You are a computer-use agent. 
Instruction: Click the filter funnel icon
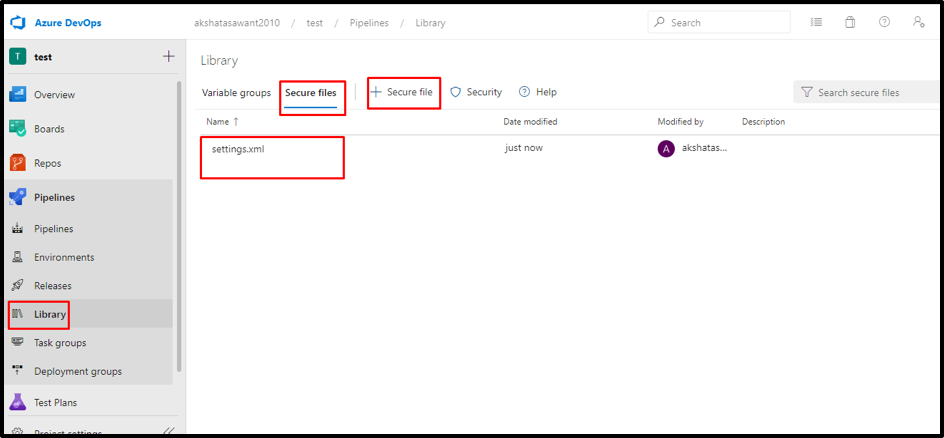807,93
